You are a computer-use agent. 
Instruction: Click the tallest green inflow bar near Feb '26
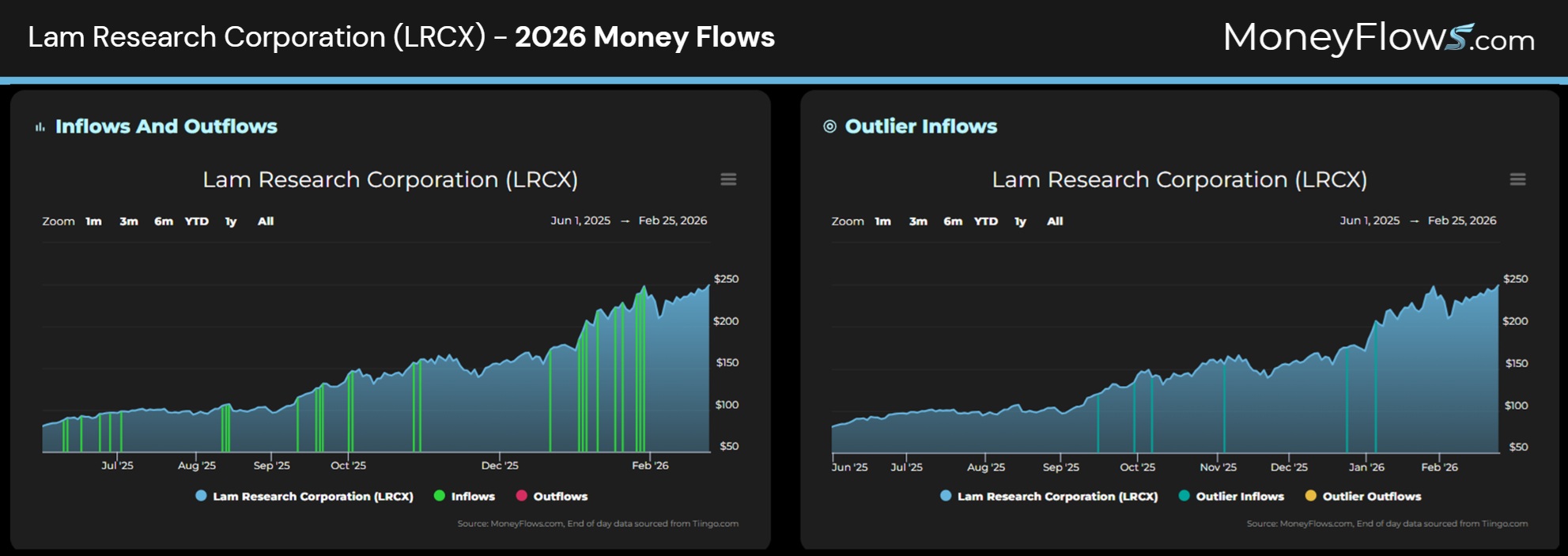coord(644,372)
